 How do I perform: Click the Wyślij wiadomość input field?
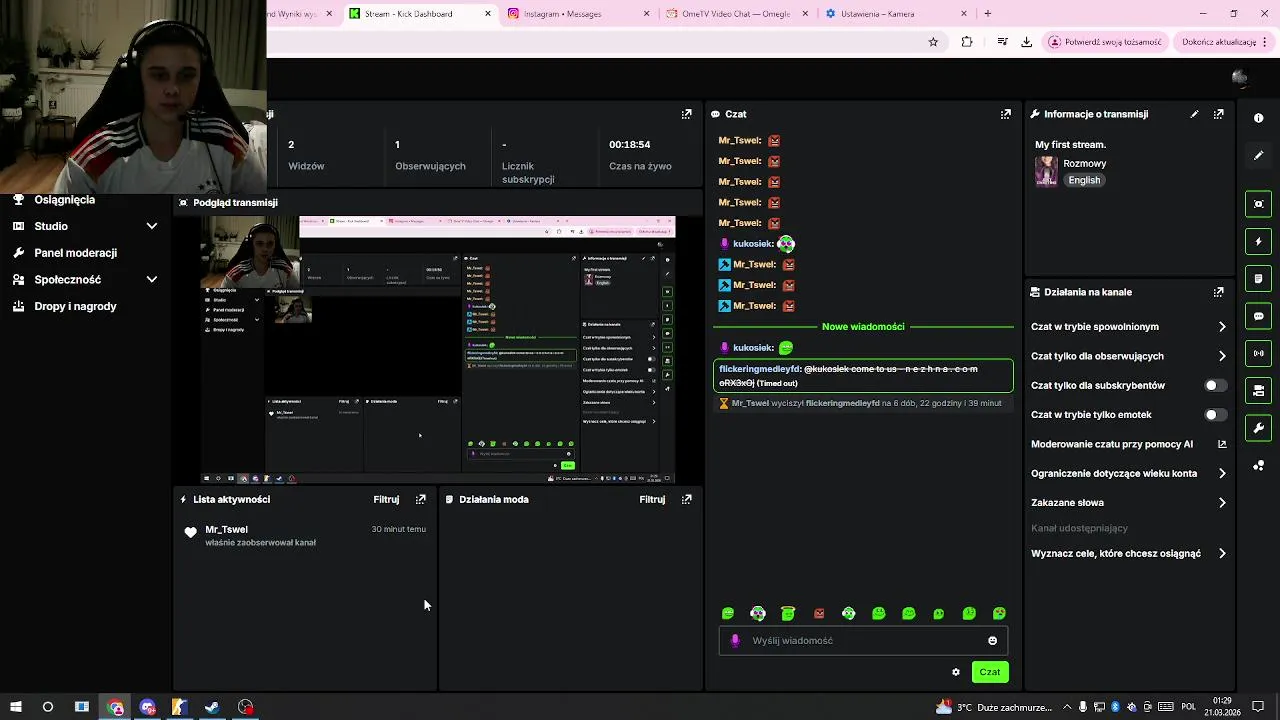[x=863, y=641]
